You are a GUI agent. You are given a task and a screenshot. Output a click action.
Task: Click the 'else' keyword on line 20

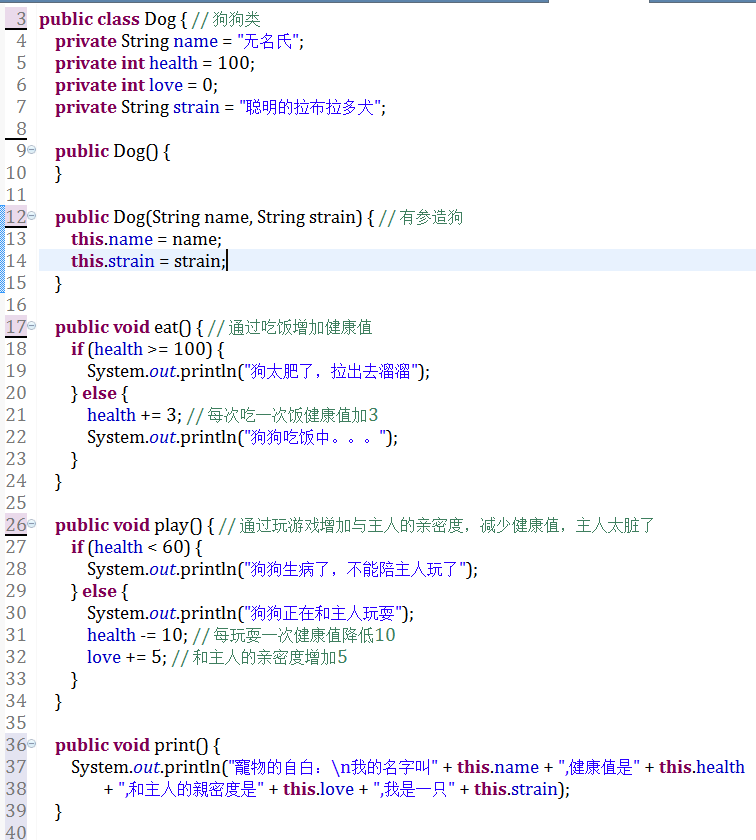100,393
